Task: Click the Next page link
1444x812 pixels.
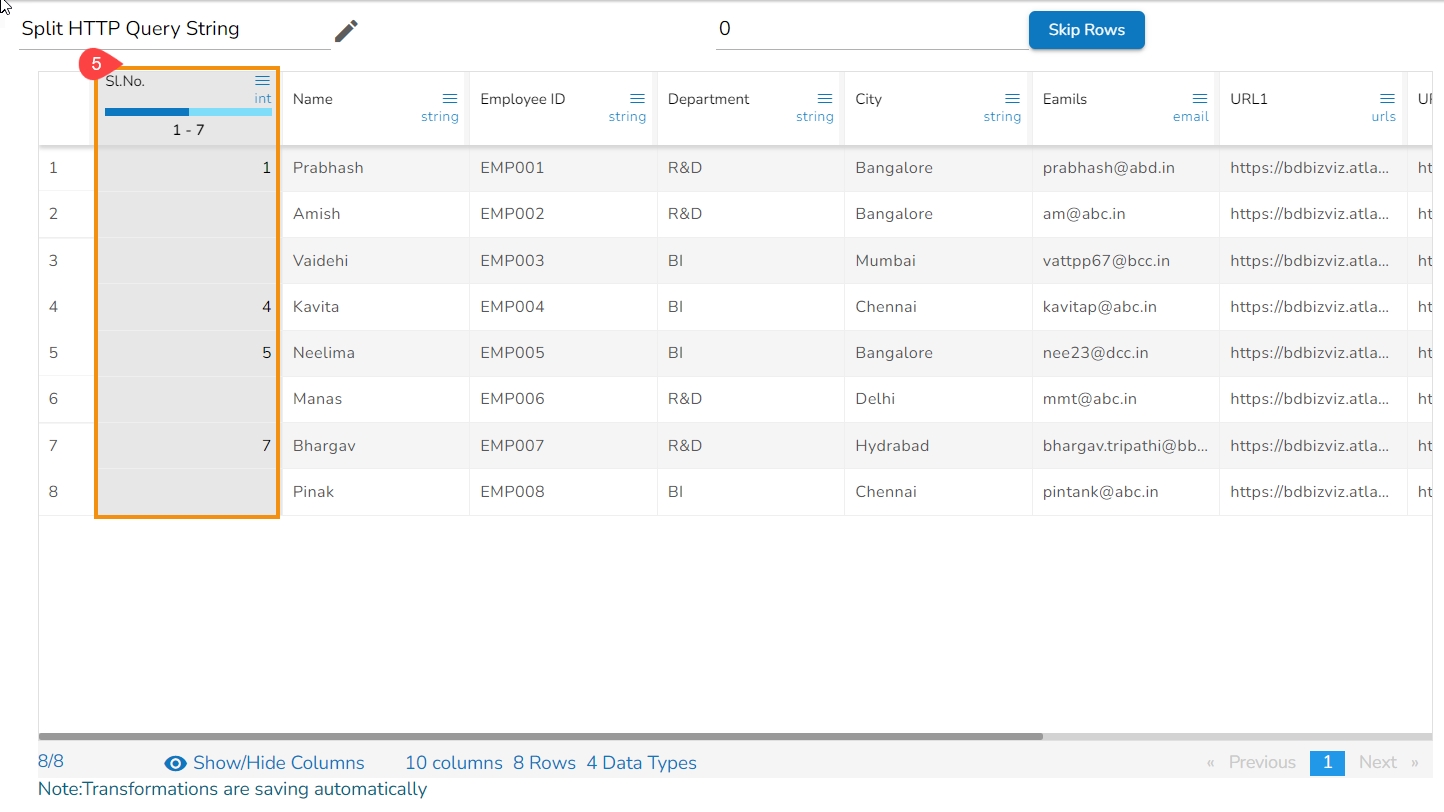Action: click(x=1377, y=763)
